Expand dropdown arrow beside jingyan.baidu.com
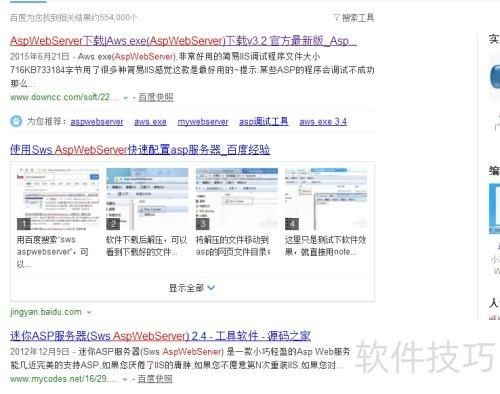 click(89, 313)
